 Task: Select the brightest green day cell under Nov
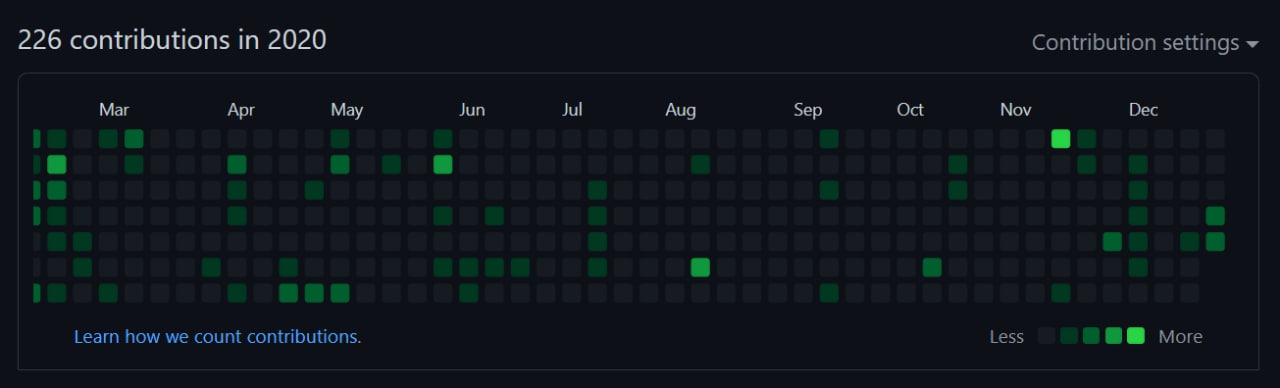pyautogui.click(x=1061, y=138)
